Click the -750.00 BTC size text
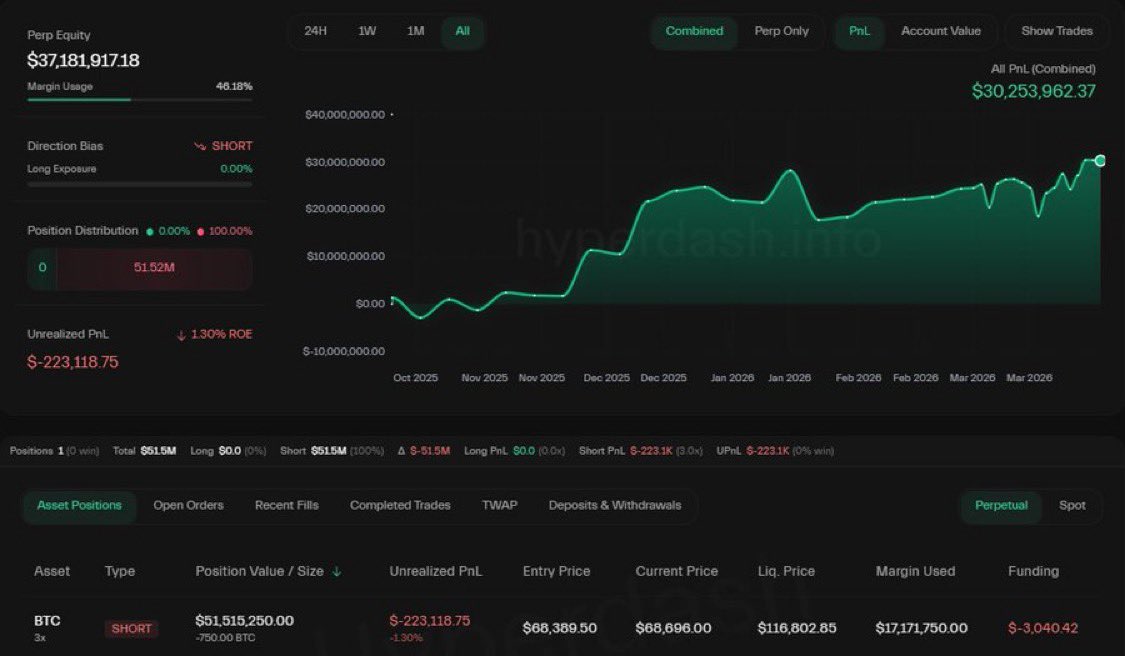1125x656 pixels. (225, 637)
